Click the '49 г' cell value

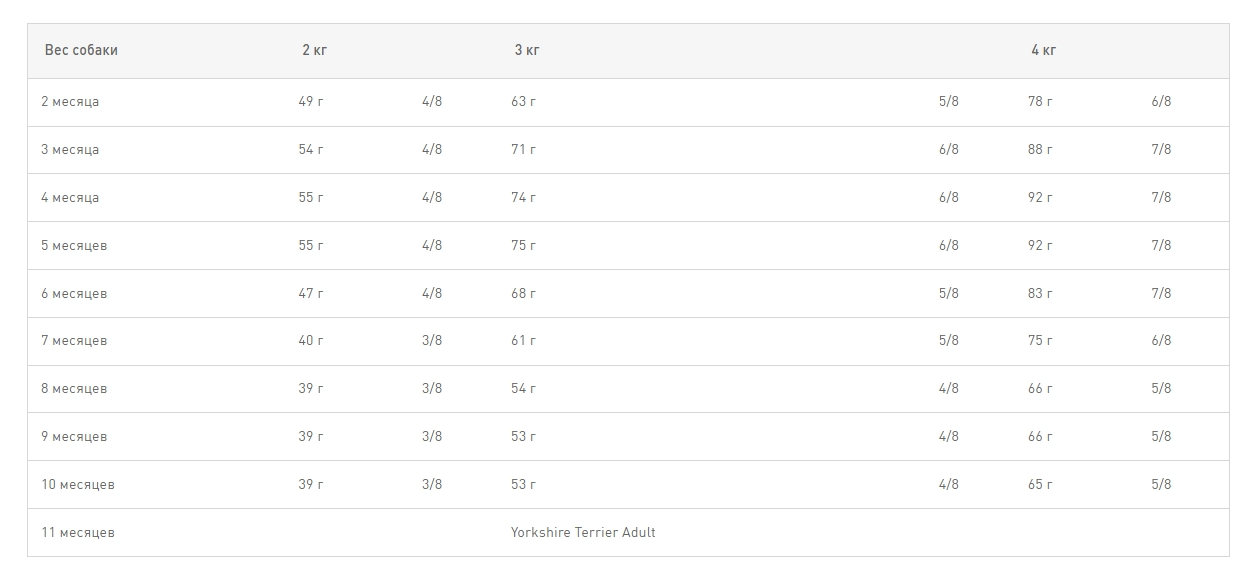coord(311,102)
